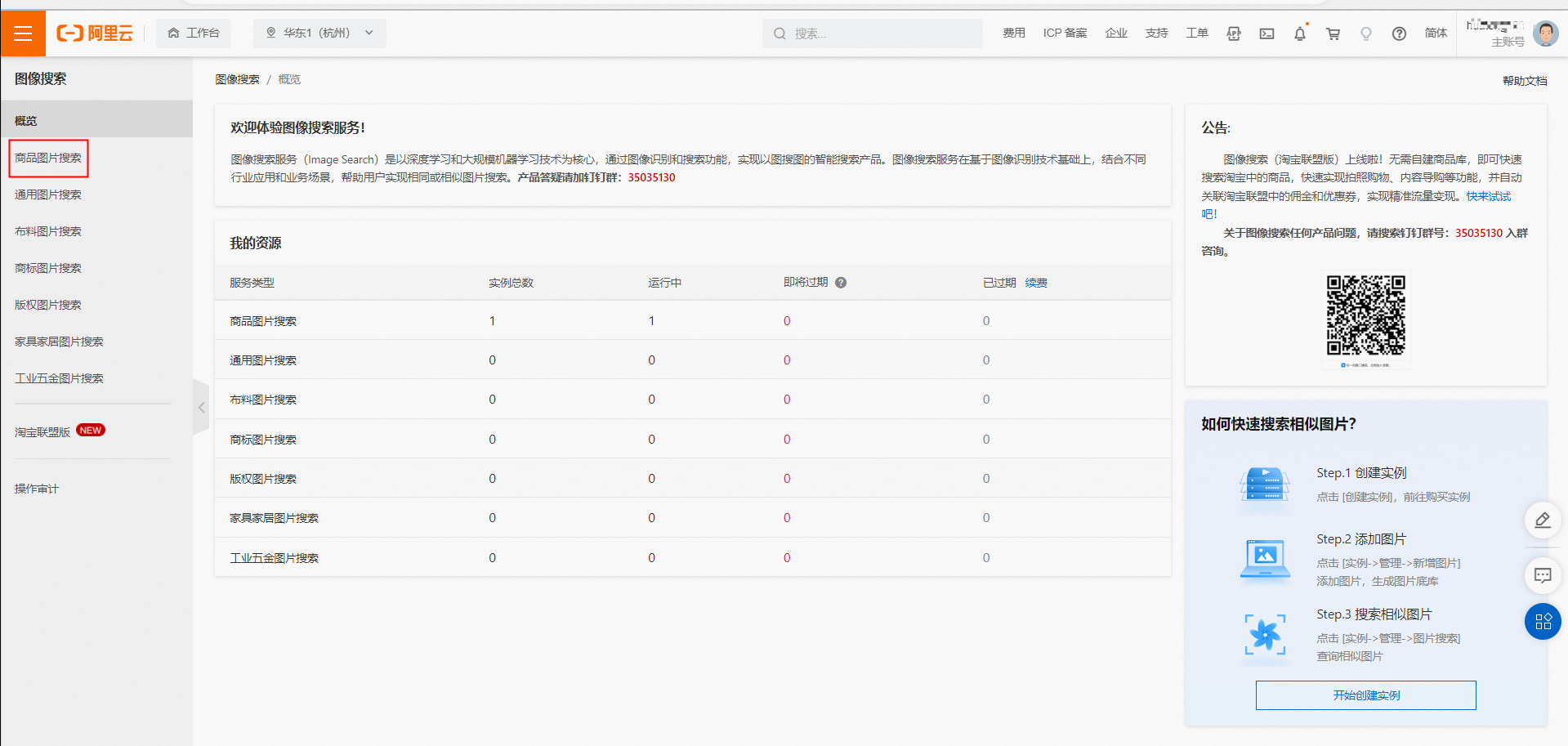Click 商品图片搜索 row in resources table
This screenshot has height=746, width=1568.
pyautogui.click(x=692, y=321)
